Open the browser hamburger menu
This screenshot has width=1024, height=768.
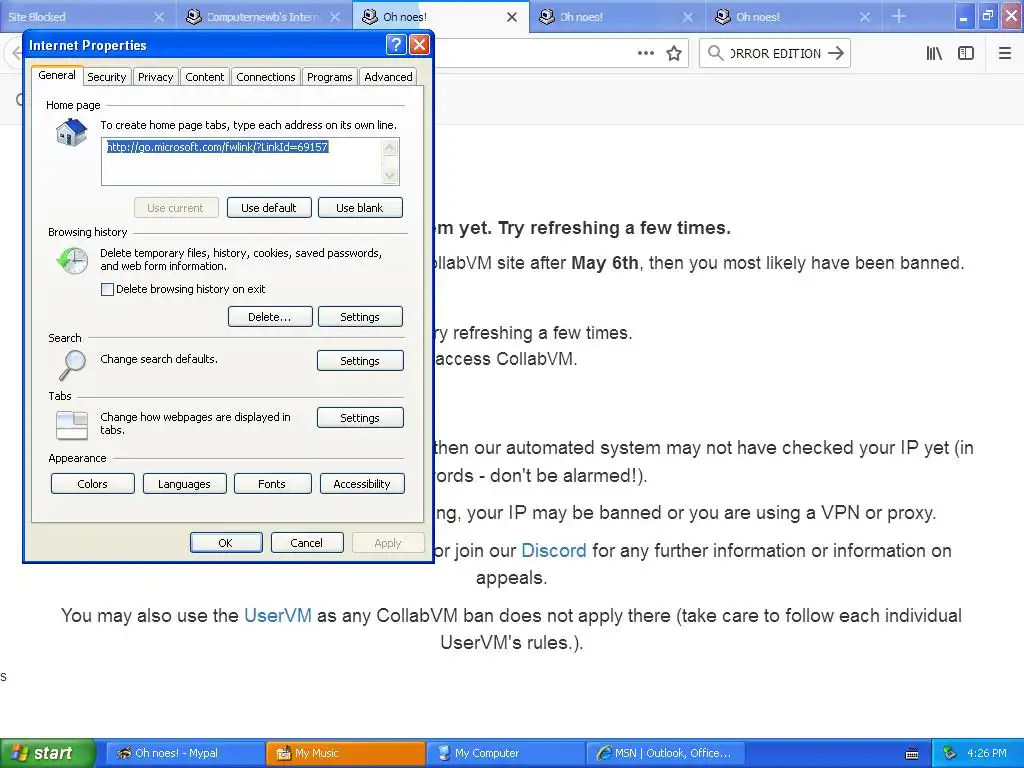click(1005, 54)
